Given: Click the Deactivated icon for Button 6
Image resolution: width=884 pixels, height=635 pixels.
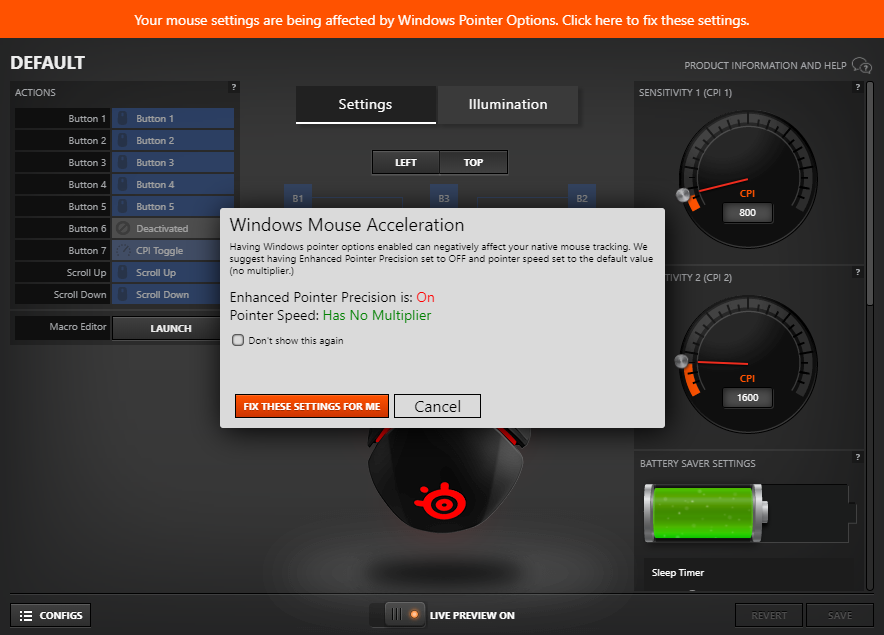Looking at the screenshot, I should coord(123,228).
